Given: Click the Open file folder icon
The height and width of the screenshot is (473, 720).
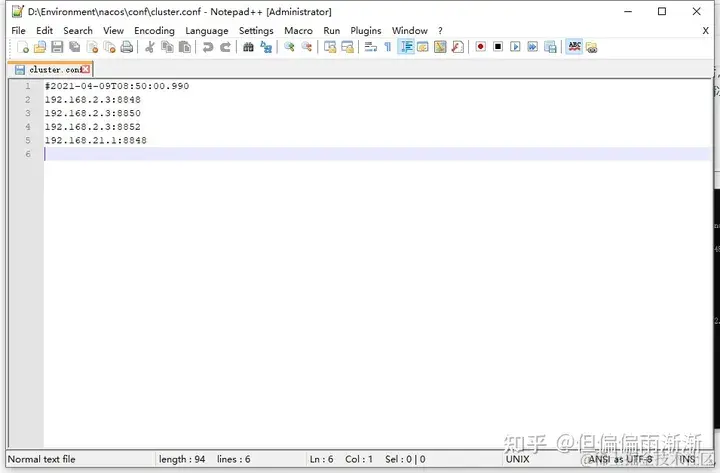Looking at the screenshot, I should point(40,47).
